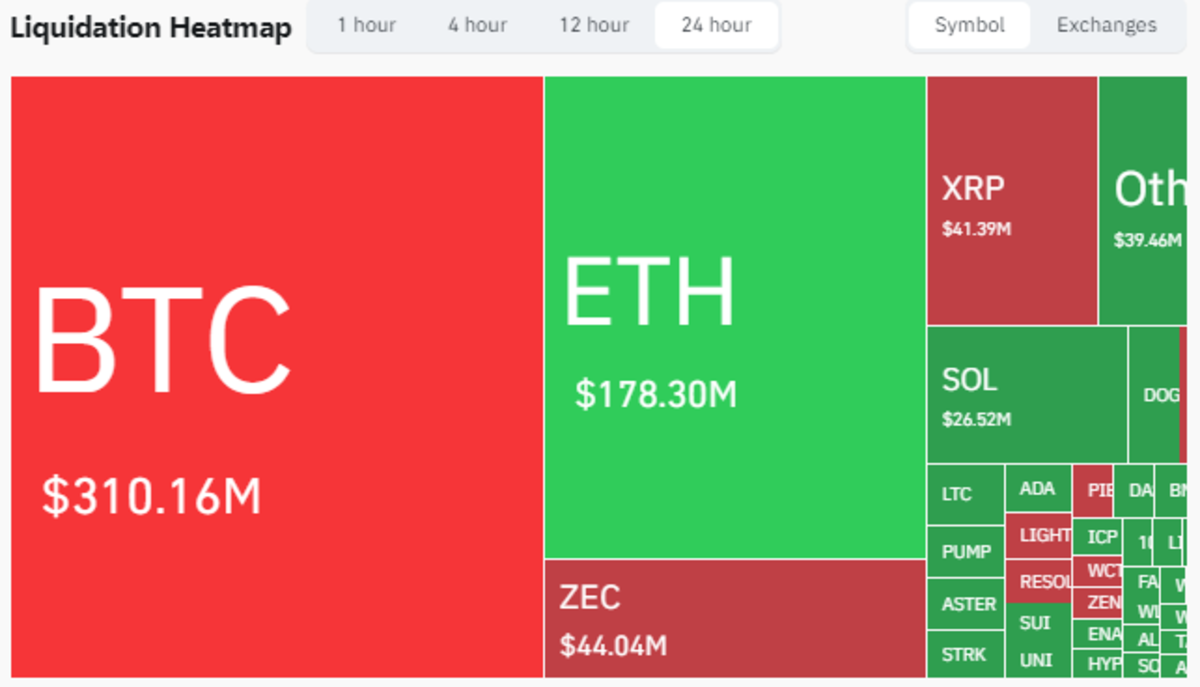Select the UNI tile

[x=1037, y=660]
